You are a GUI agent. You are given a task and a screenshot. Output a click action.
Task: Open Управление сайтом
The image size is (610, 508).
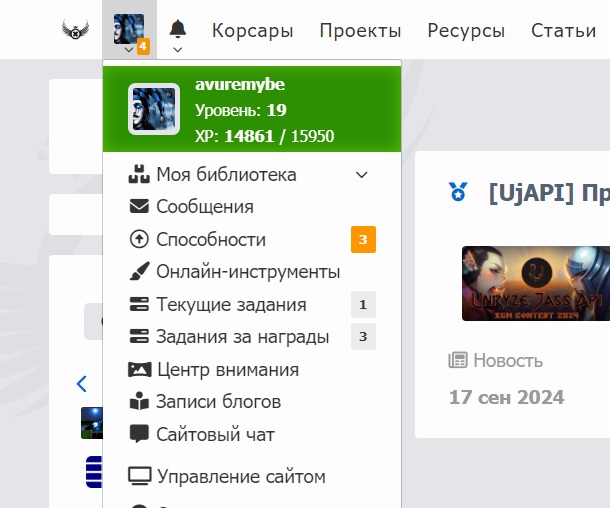click(241, 477)
